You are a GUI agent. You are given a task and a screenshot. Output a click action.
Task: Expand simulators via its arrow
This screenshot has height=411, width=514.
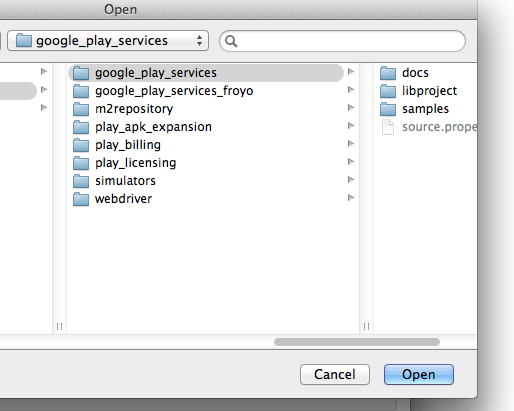351,180
